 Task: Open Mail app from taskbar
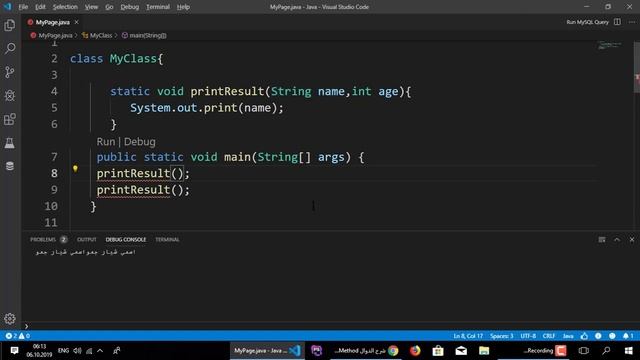click(x=461, y=351)
